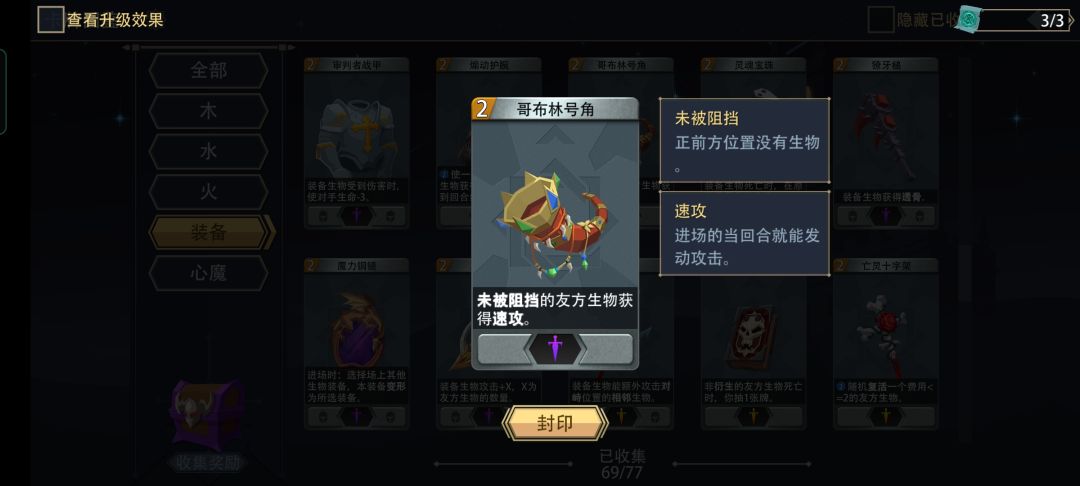This screenshot has height=486, width=1080.
Task: Select the 全部 category tab
Action: (x=209, y=70)
